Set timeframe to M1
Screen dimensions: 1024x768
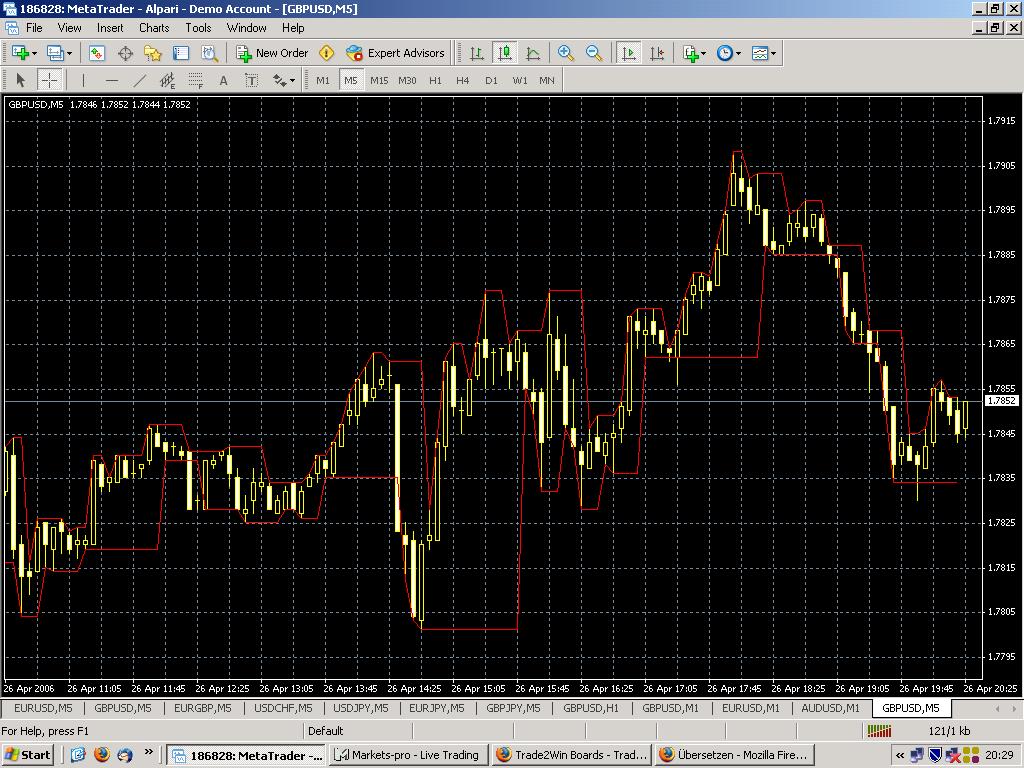pyautogui.click(x=323, y=80)
